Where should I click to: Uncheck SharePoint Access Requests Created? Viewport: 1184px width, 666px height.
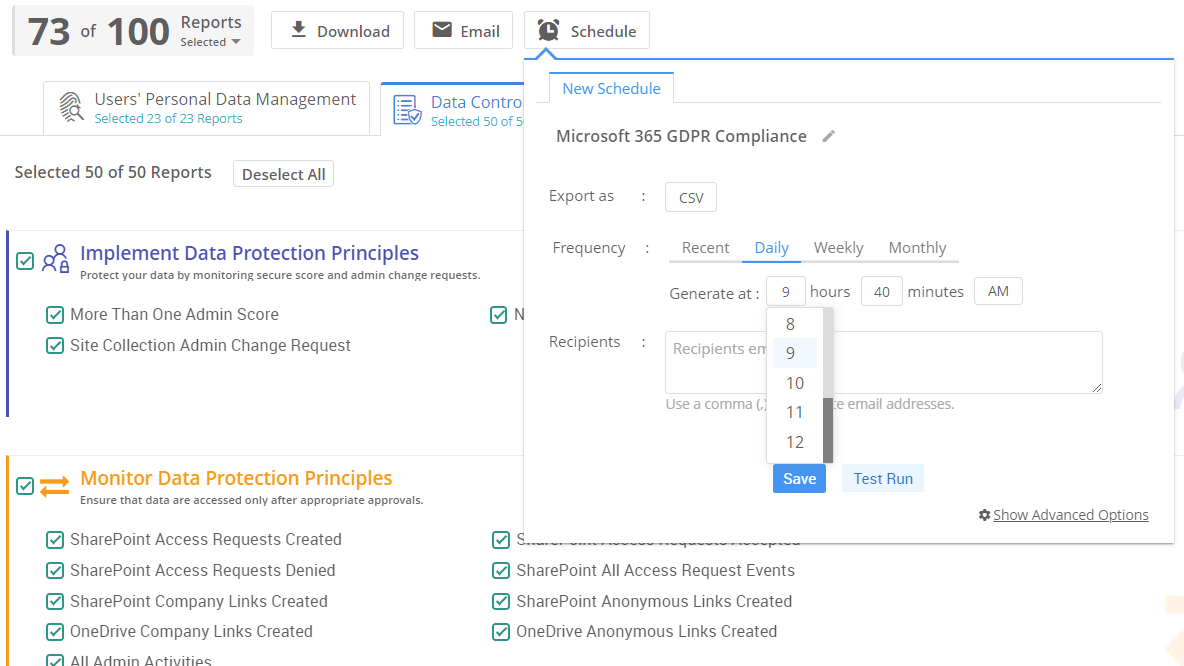pos(55,539)
